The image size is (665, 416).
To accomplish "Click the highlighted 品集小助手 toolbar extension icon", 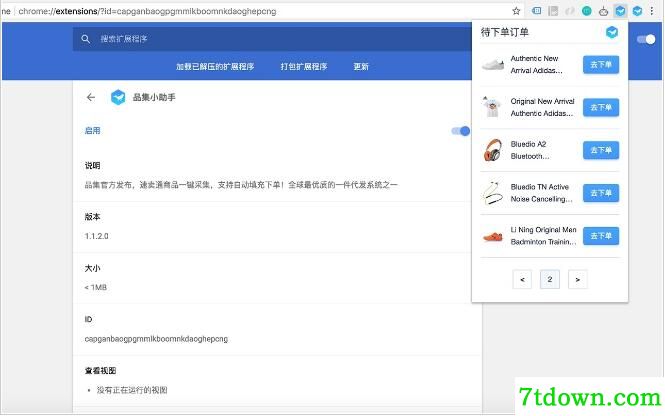I will tap(620, 11).
